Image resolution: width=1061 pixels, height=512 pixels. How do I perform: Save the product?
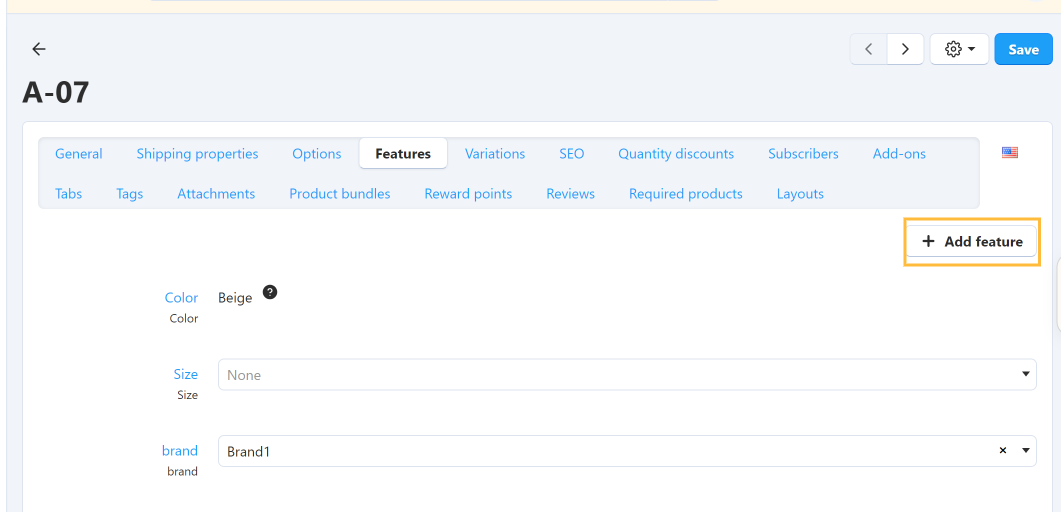tap(1023, 49)
